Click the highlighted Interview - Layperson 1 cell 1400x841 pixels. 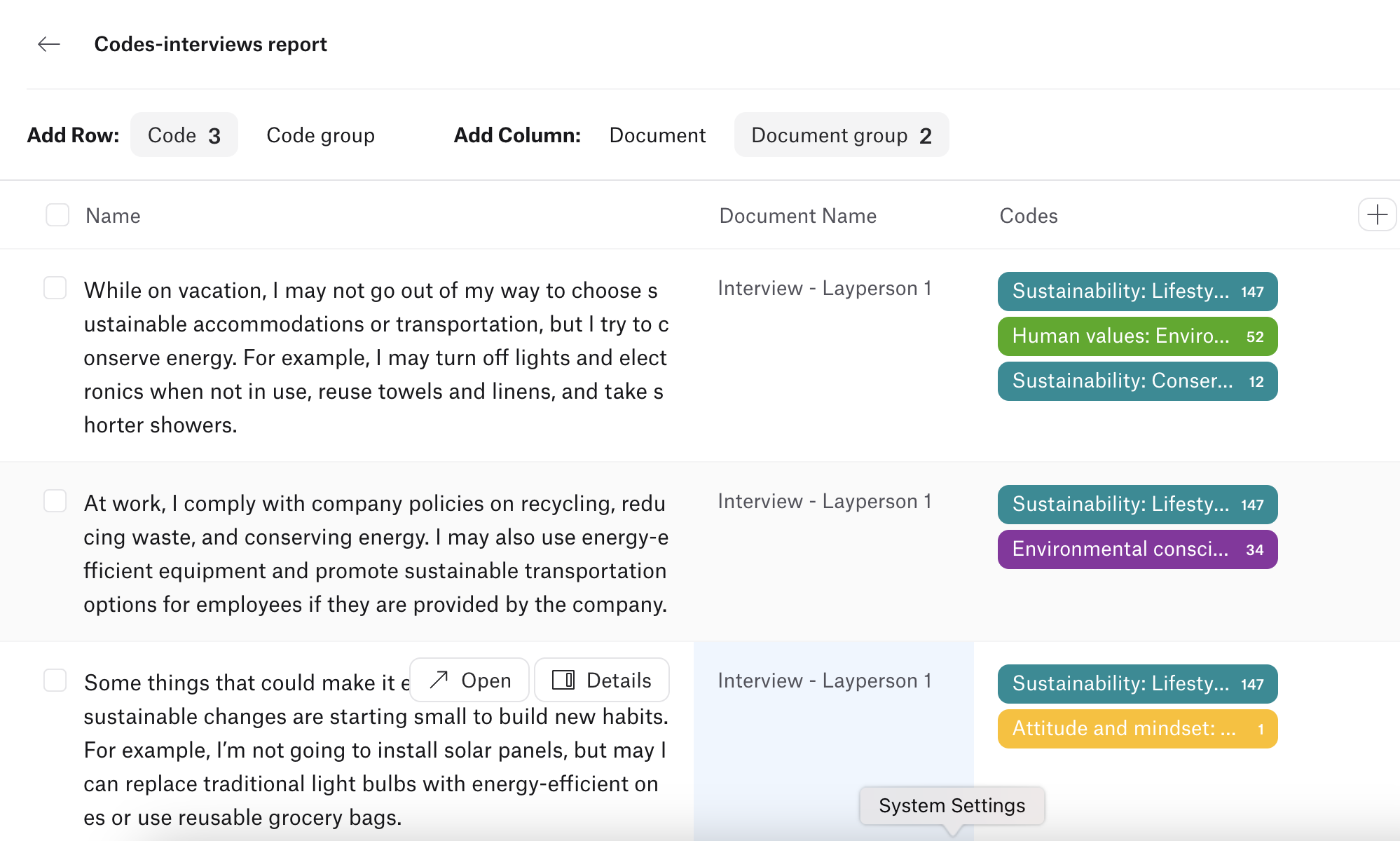click(x=824, y=681)
